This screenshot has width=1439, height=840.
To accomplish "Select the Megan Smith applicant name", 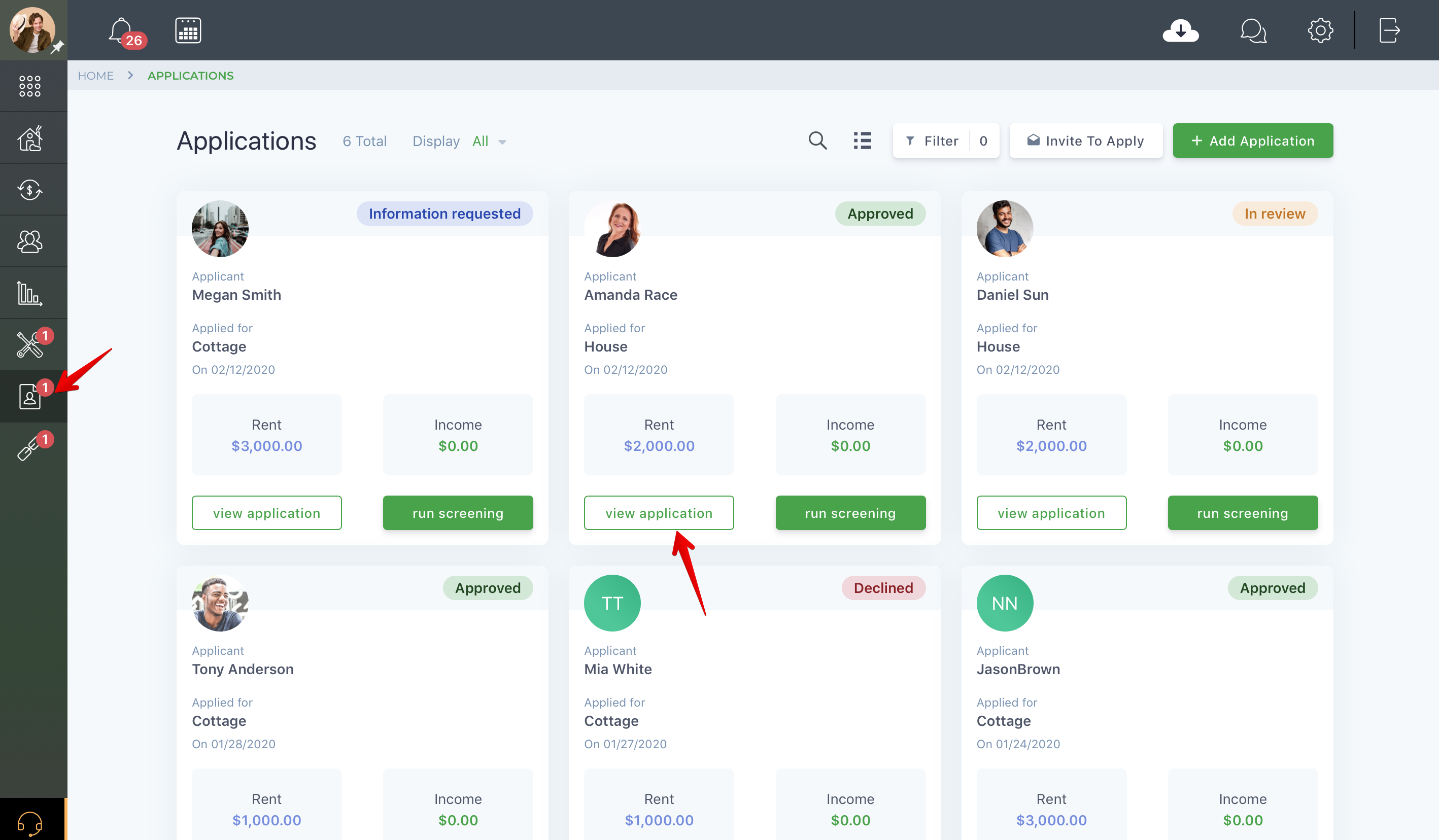I will [236, 295].
